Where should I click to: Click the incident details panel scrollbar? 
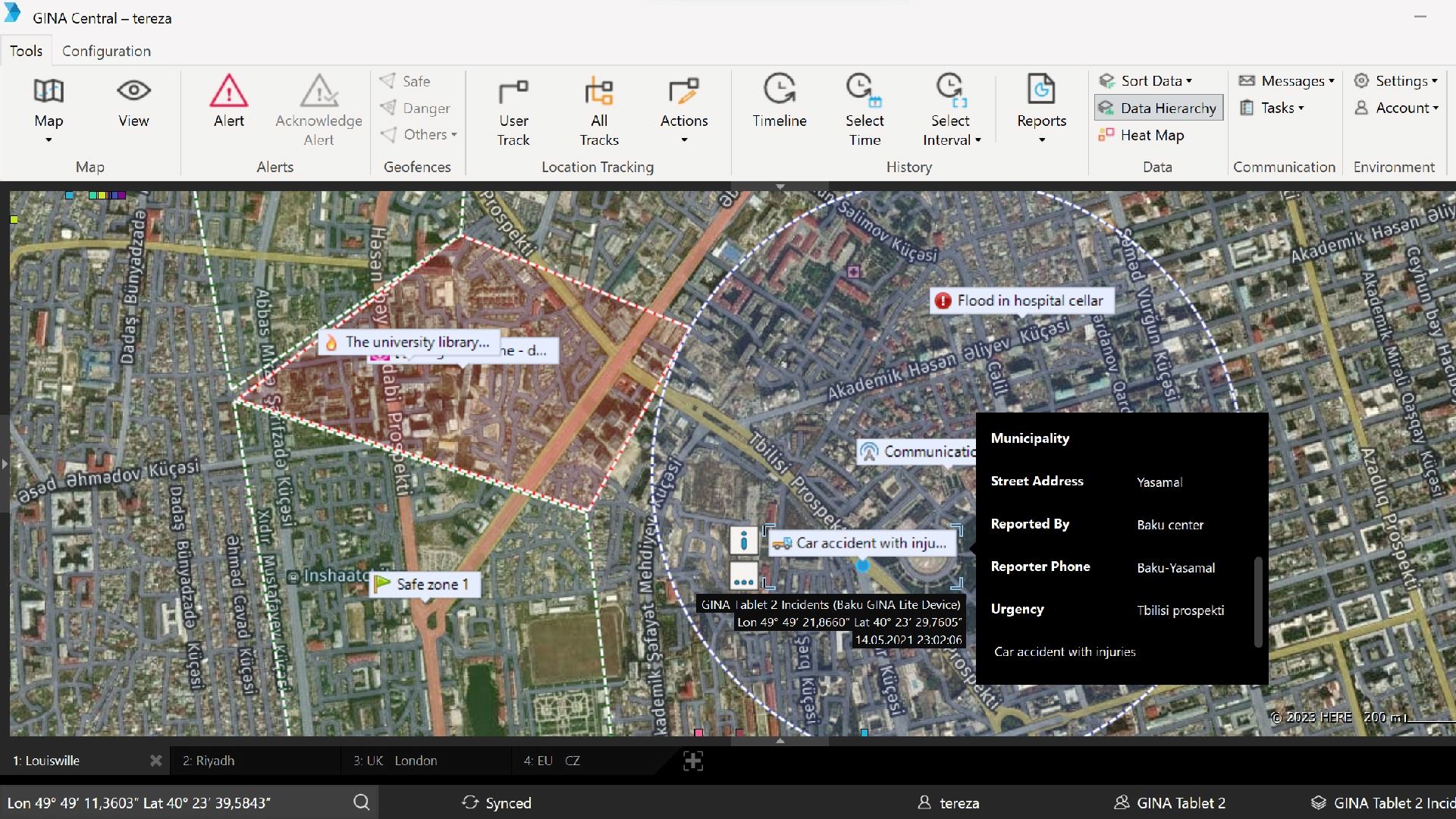click(1258, 602)
